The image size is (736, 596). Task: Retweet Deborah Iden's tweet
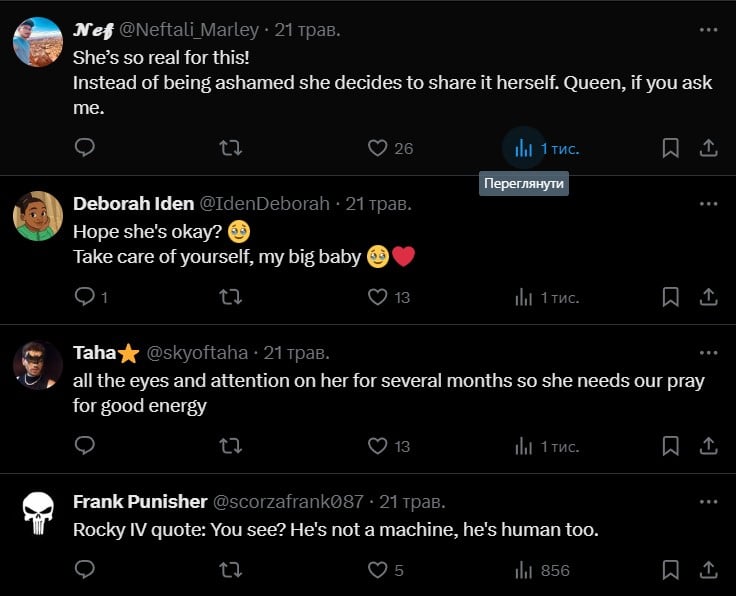pos(230,297)
